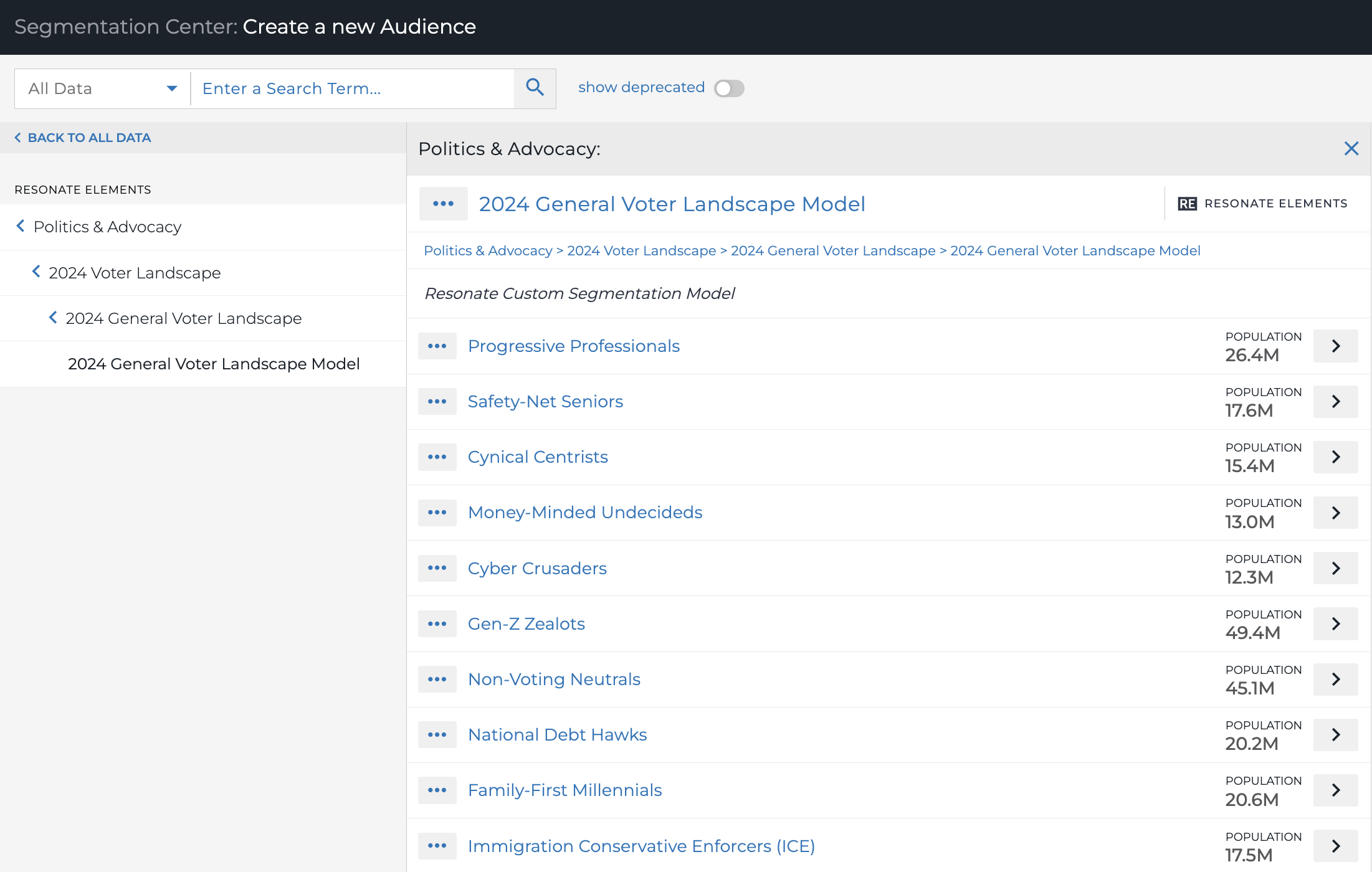This screenshot has width=1372, height=872.
Task: Expand Non-Voting Neutrals with its arrow
Action: (1335, 679)
